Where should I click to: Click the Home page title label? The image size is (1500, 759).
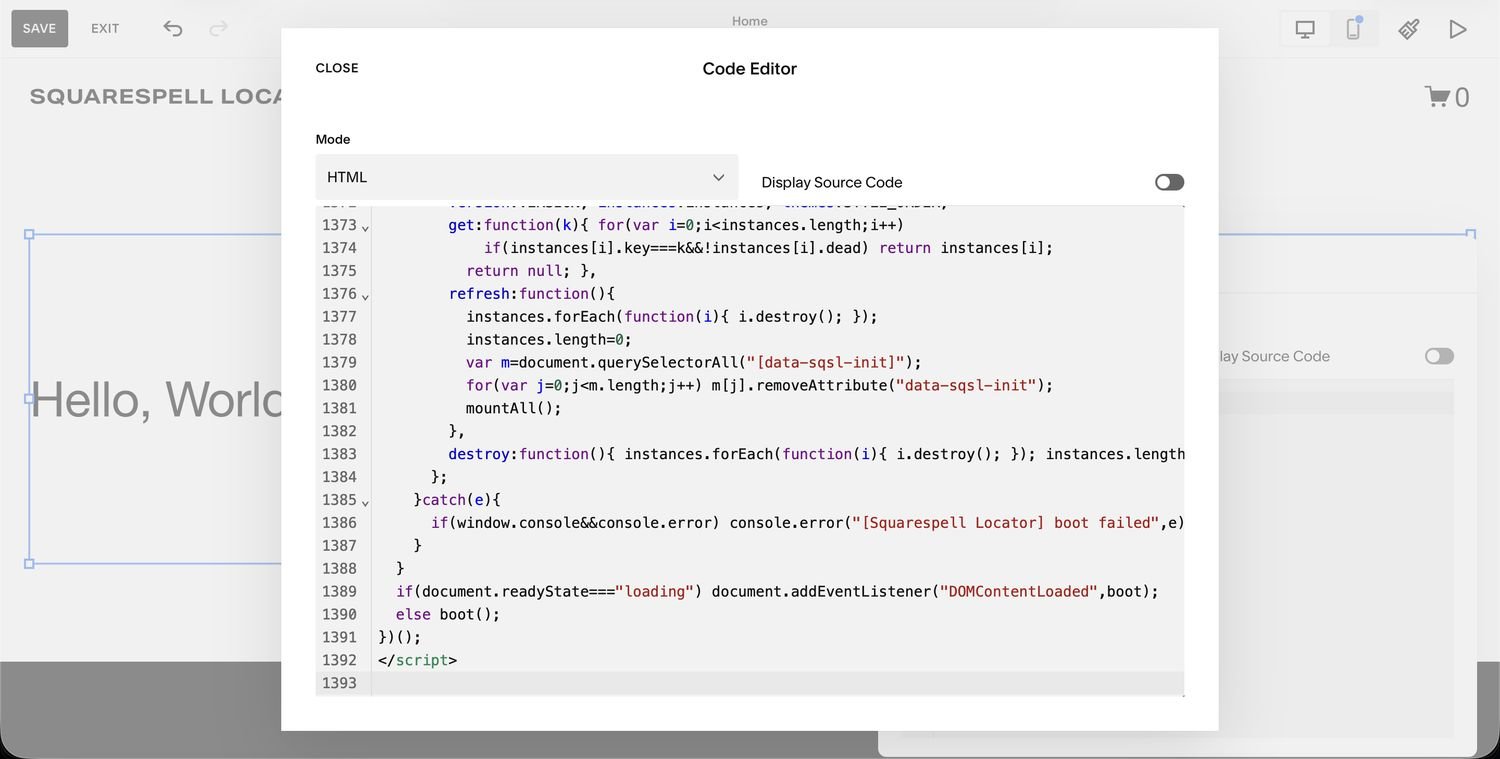point(750,21)
